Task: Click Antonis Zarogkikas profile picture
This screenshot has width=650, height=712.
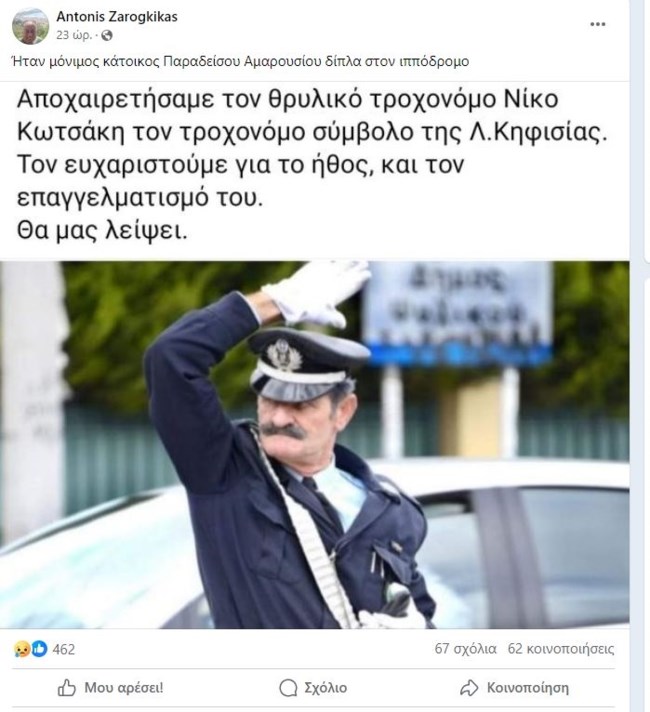Action: pos(30,26)
